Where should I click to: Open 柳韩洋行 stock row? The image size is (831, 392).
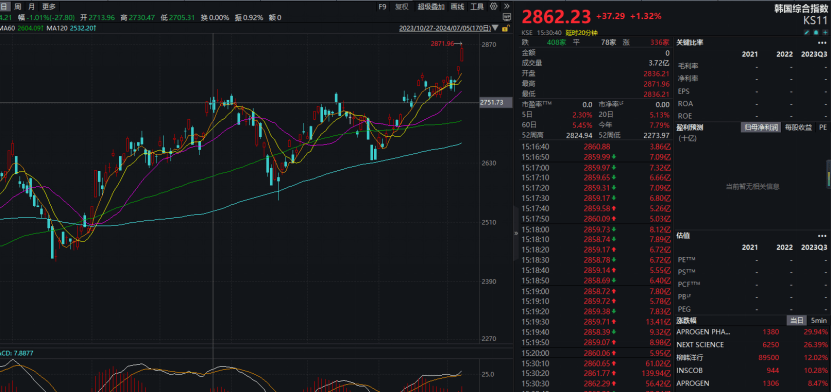point(753,358)
